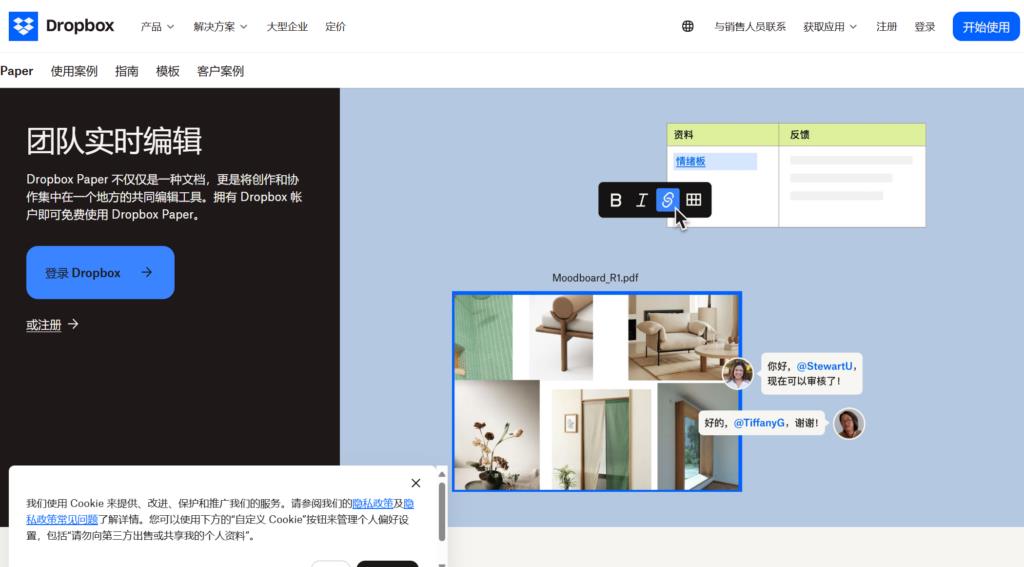Click the 登录 link in header
This screenshot has width=1024, height=567.
click(x=925, y=27)
